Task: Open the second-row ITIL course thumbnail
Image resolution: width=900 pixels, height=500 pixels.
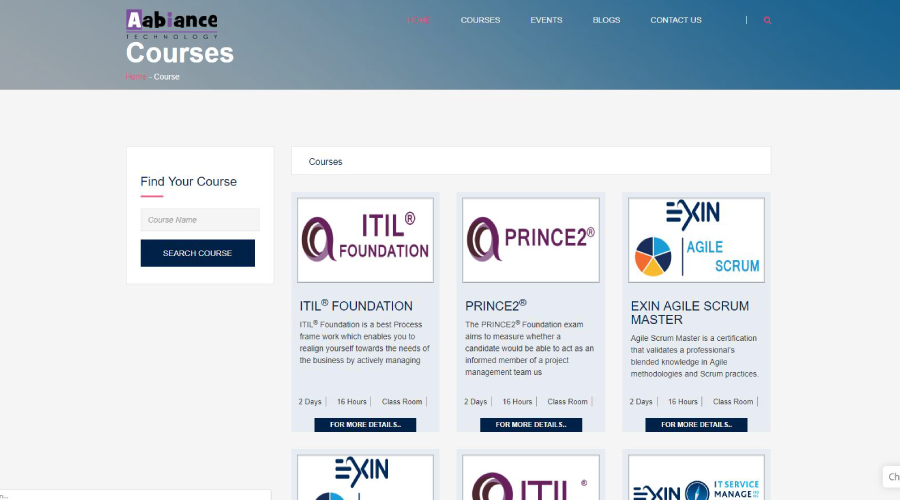Action: coord(531,478)
